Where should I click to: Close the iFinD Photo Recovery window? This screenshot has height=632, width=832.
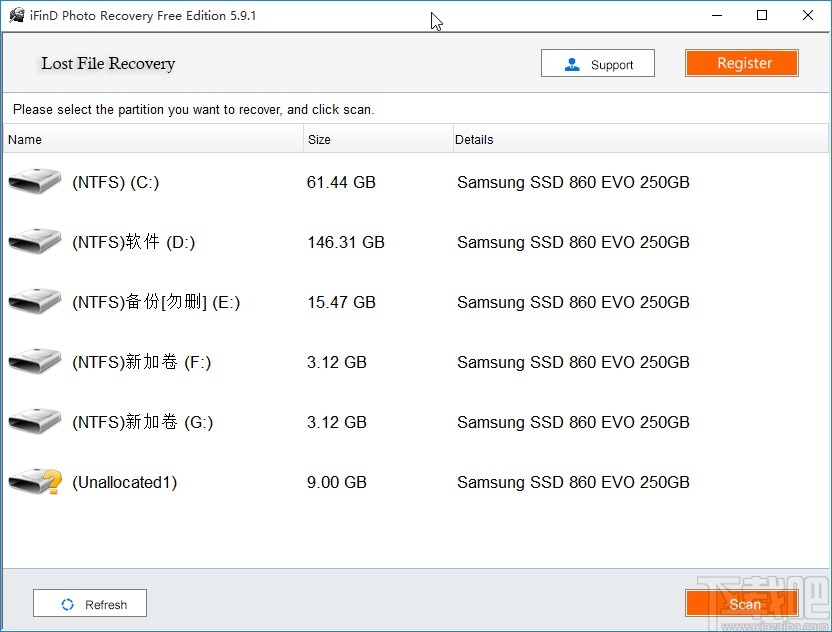pyautogui.click(x=808, y=15)
